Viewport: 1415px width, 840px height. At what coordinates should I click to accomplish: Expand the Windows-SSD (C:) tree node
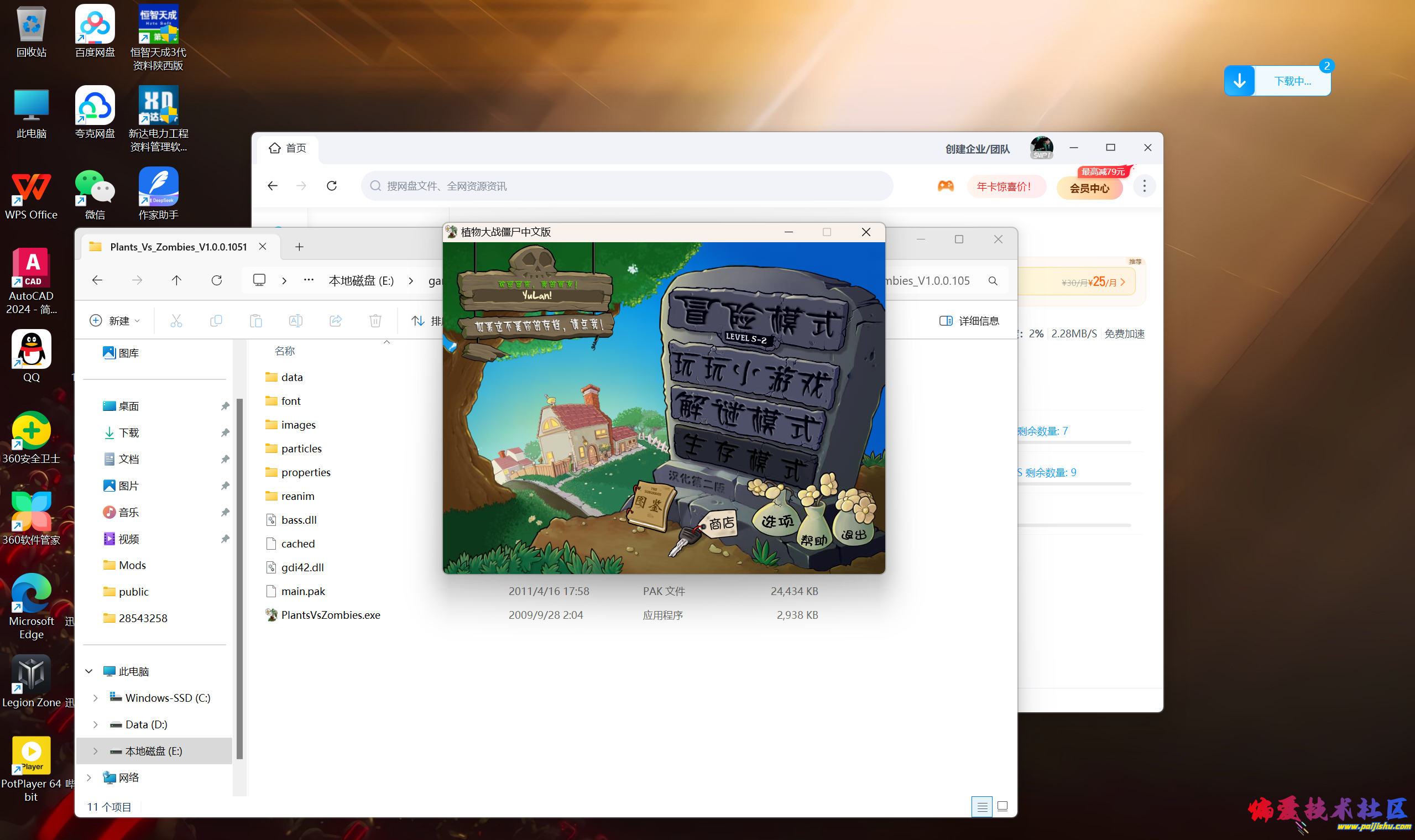click(96, 698)
